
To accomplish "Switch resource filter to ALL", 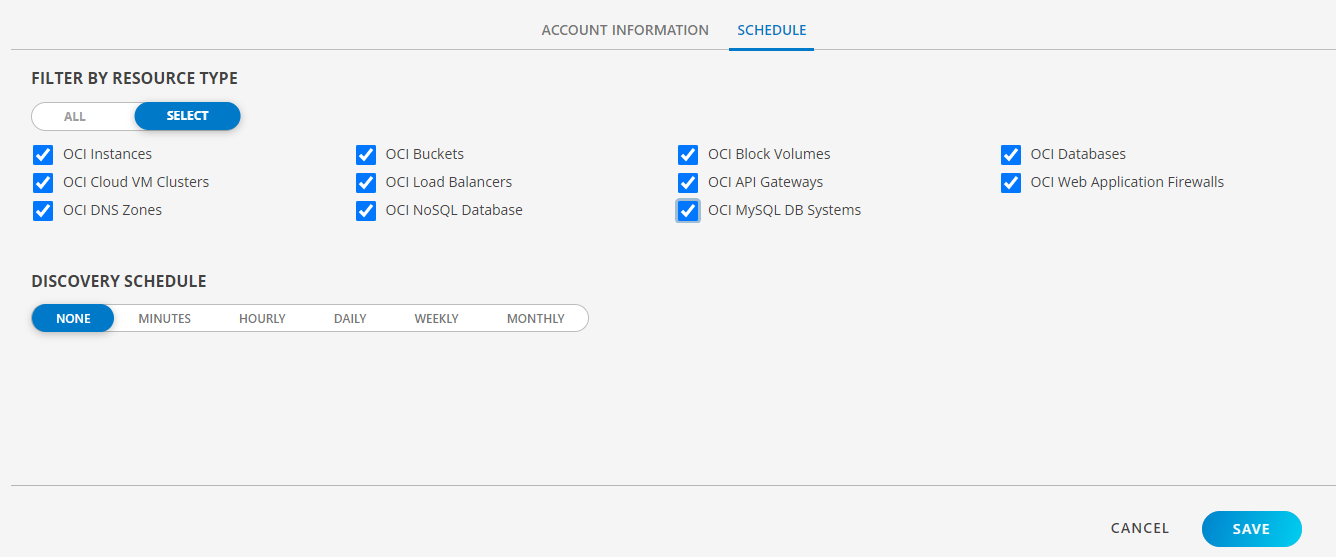I will tap(75, 117).
